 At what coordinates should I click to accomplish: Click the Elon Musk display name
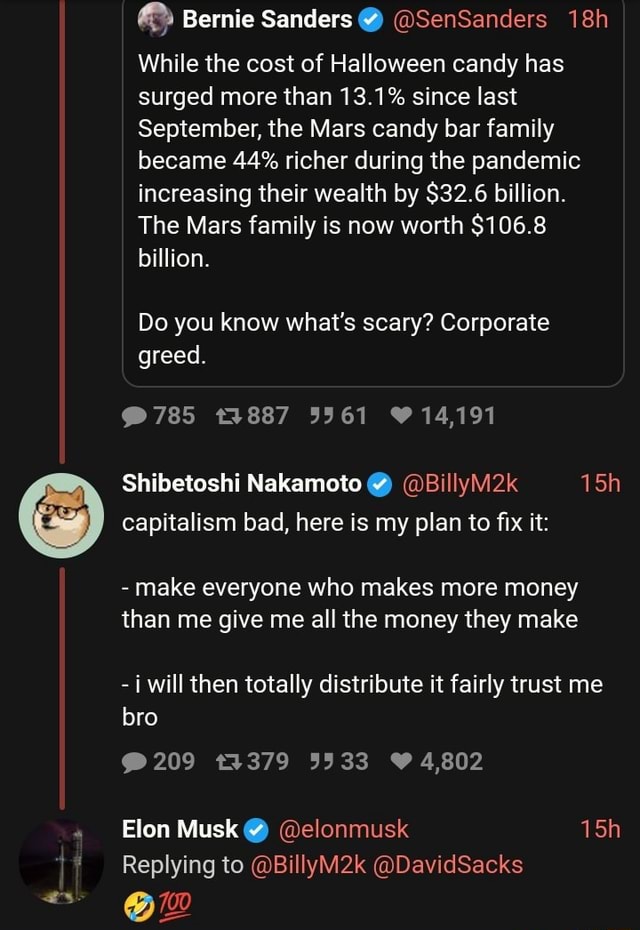179,828
